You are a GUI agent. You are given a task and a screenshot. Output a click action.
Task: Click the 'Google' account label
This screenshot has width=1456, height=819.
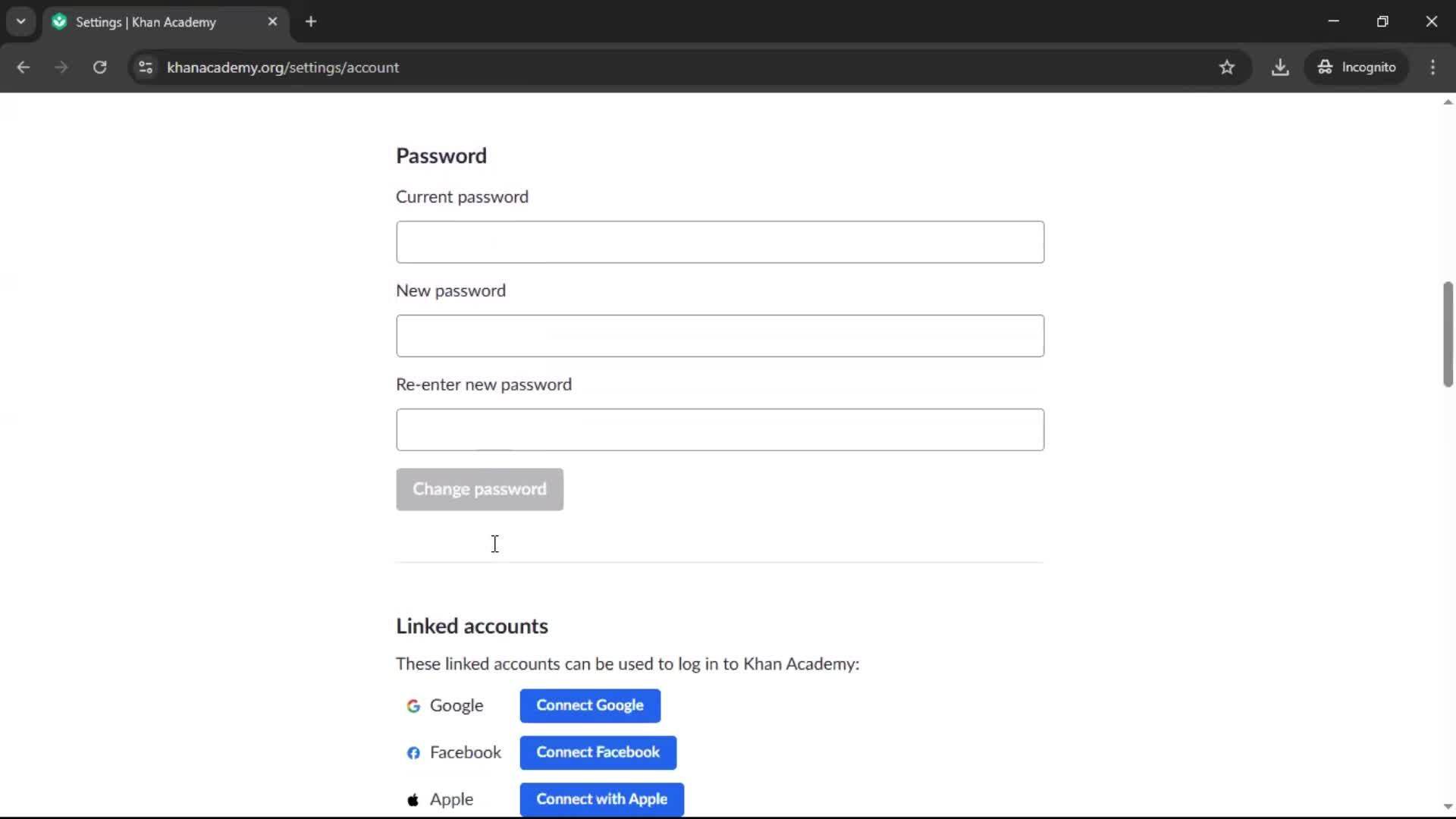pos(457,705)
